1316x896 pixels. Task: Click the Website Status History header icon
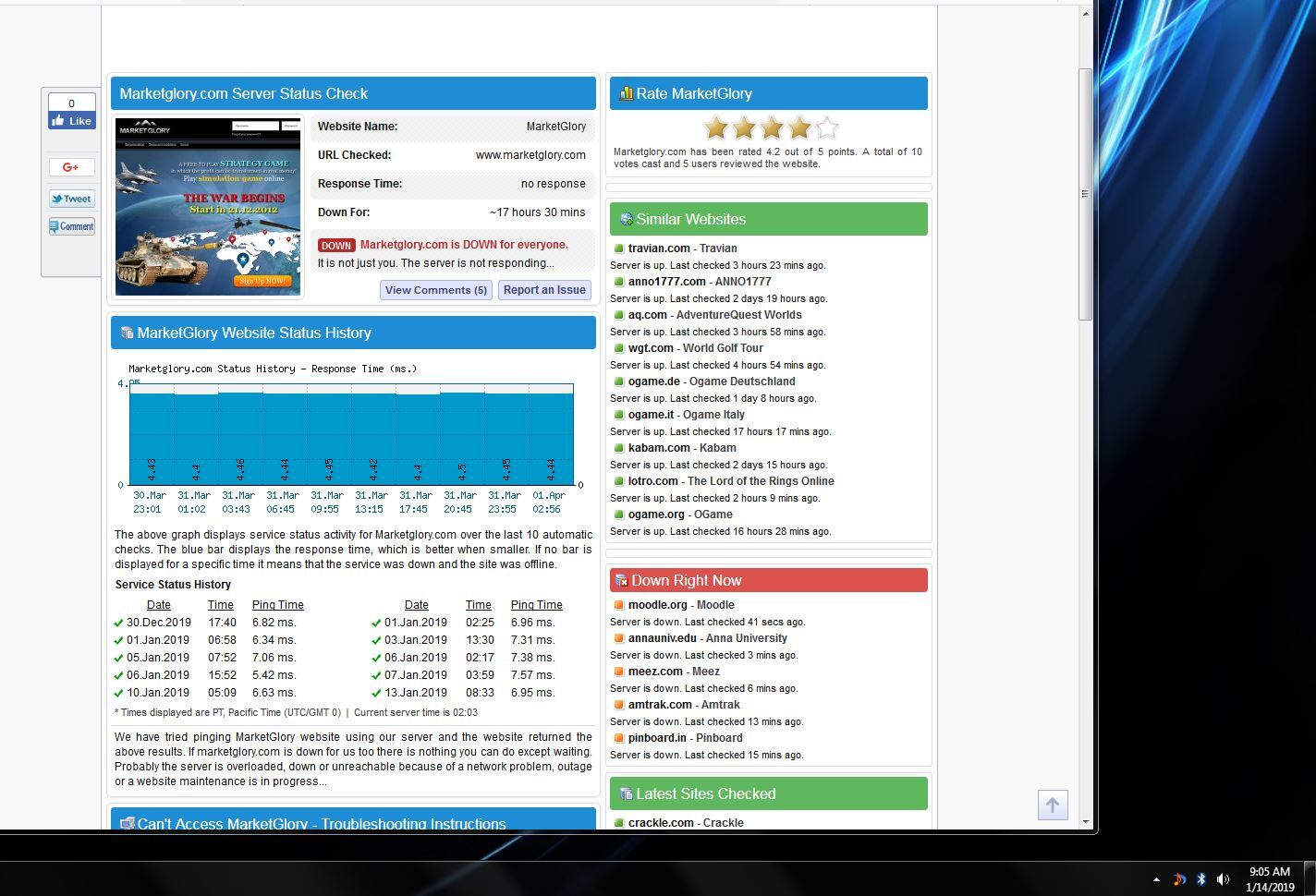click(x=127, y=333)
